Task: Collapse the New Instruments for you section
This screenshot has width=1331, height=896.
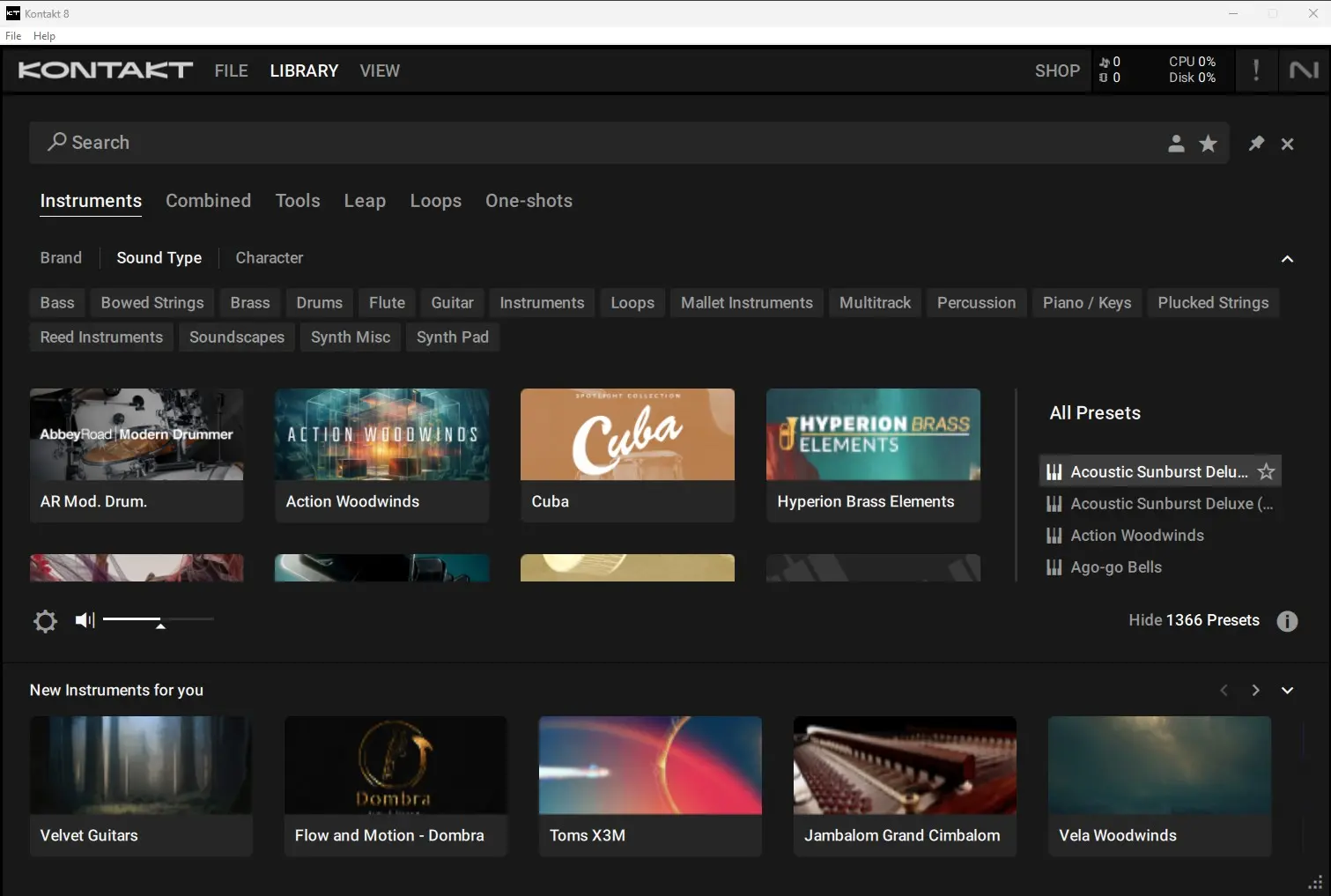Action: point(1287,690)
